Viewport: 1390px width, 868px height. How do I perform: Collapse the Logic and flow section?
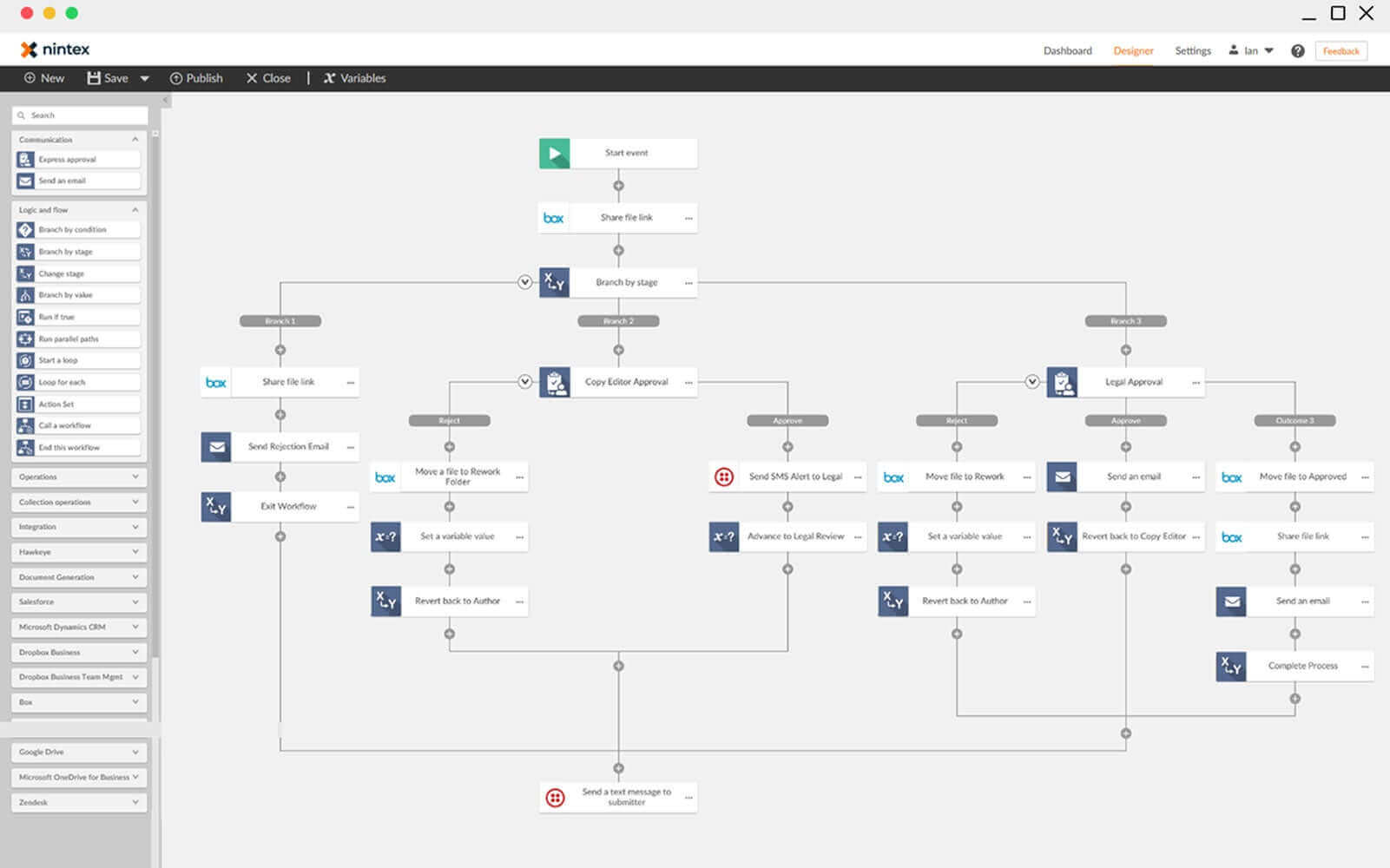coord(135,209)
